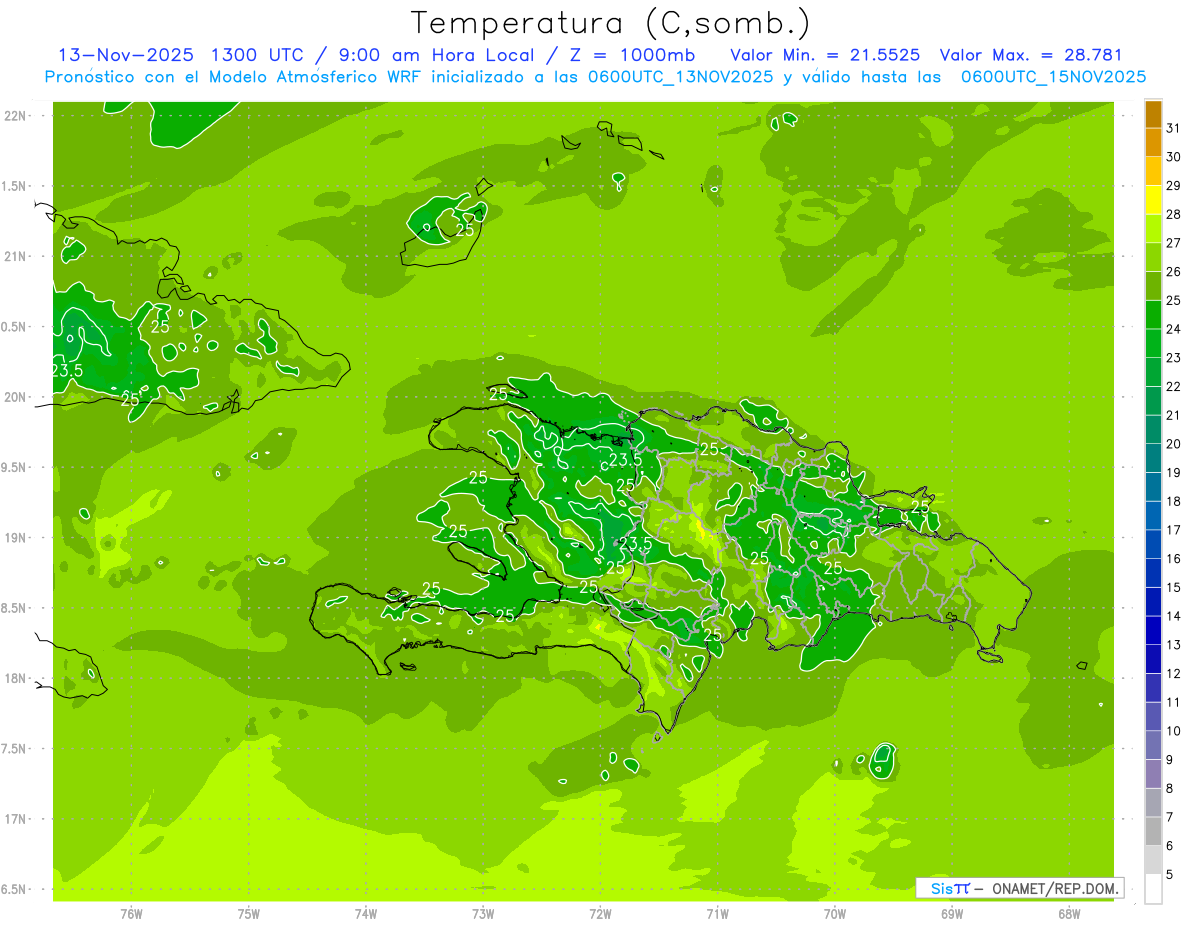The width and height of the screenshot is (1200, 927).
Task: Pick the orange swatch above the 31 label
Action: tap(1153, 114)
